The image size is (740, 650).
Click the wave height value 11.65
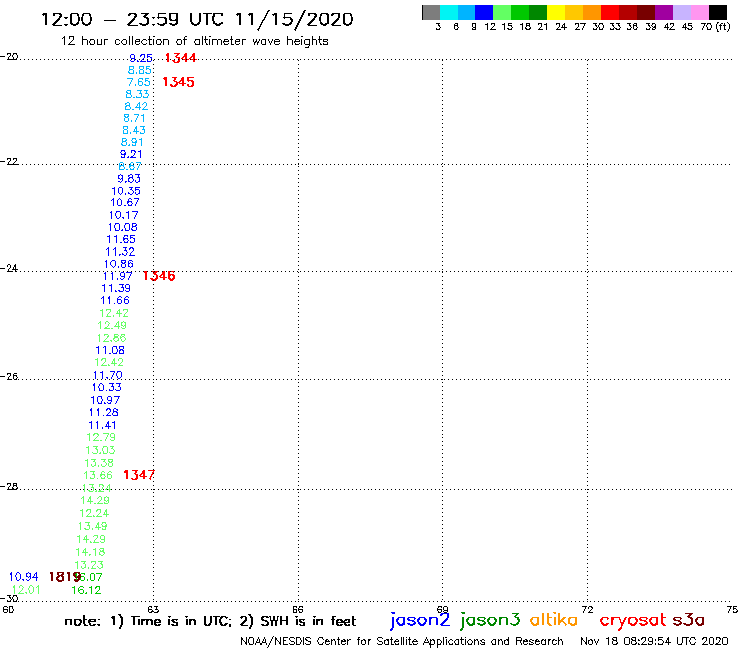(x=121, y=239)
